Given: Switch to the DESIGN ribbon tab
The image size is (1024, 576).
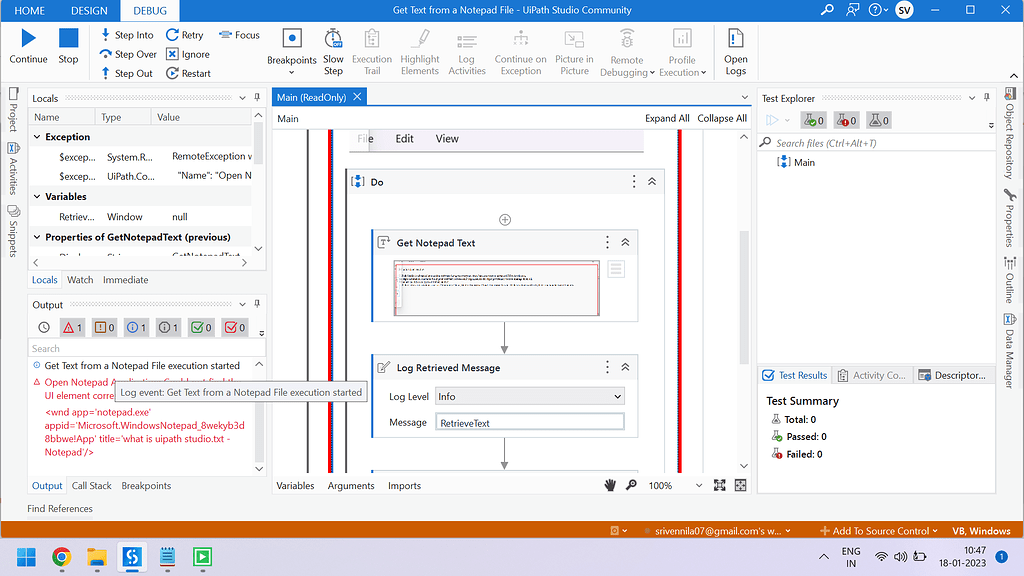Looking at the screenshot, I should pyautogui.click(x=89, y=11).
